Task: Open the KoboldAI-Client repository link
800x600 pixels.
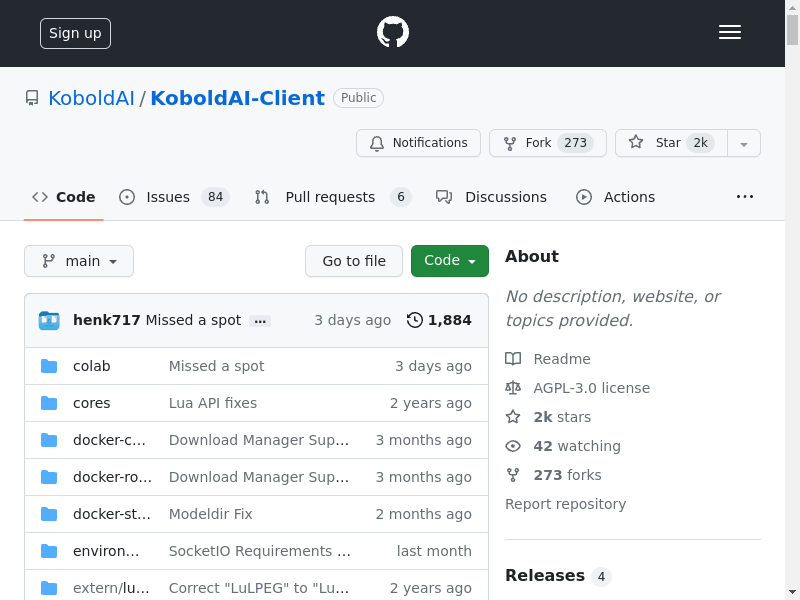Action: 237,98
